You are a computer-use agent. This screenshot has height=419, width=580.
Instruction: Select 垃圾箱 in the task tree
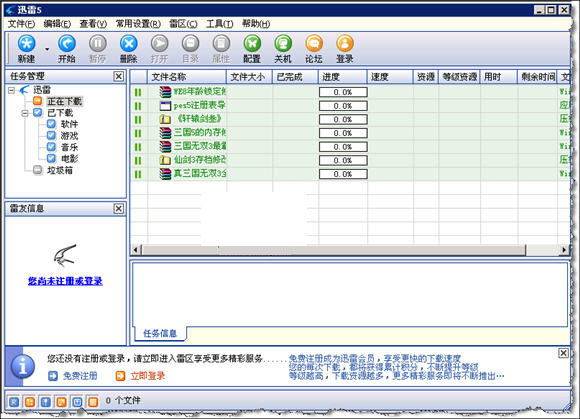point(60,170)
